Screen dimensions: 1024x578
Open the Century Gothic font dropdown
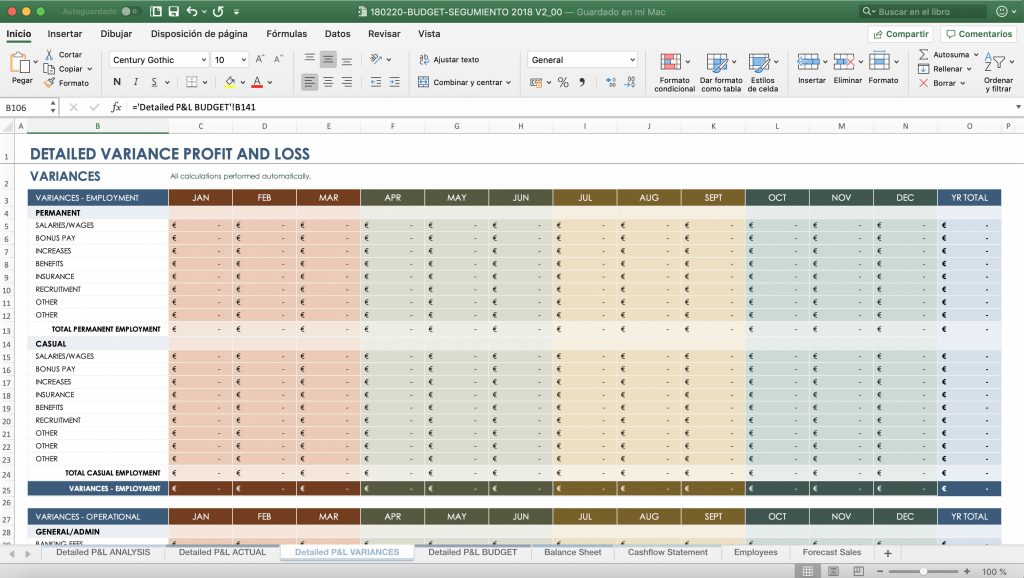pyautogui.click(x=203, y=59)
